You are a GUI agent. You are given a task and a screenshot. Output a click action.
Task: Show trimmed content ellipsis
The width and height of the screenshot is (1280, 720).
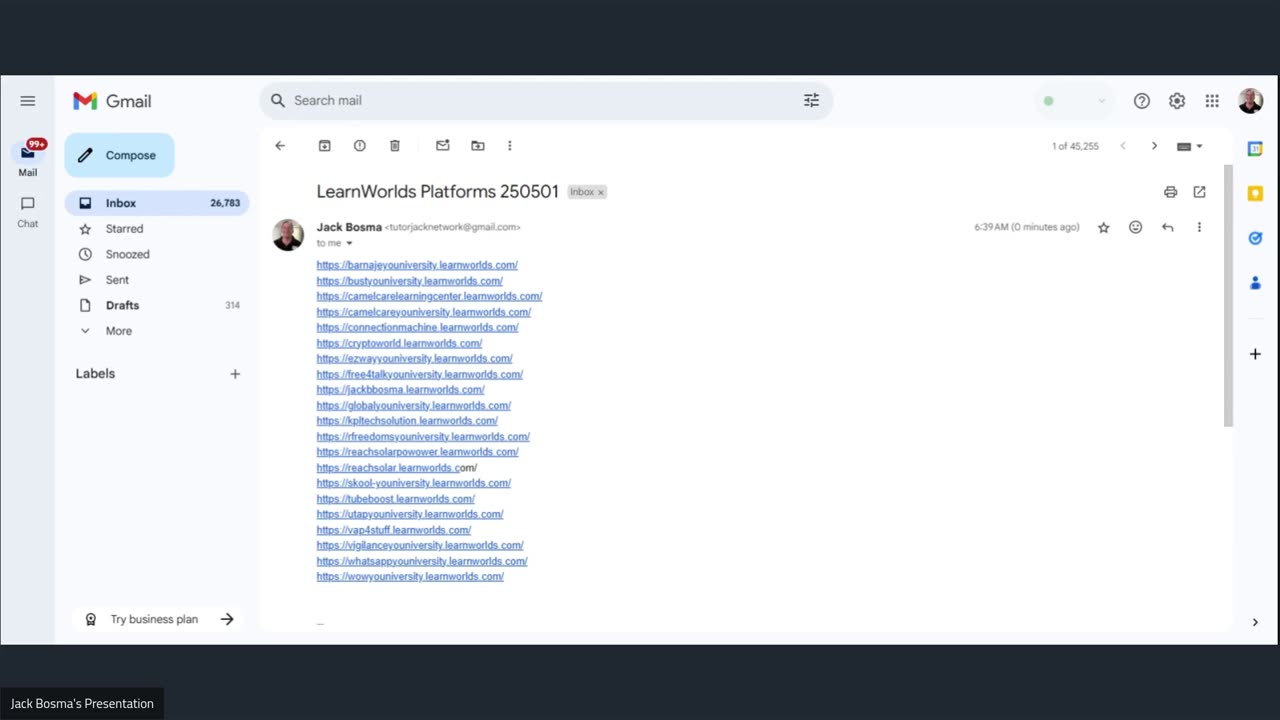(x=320, y=624)
